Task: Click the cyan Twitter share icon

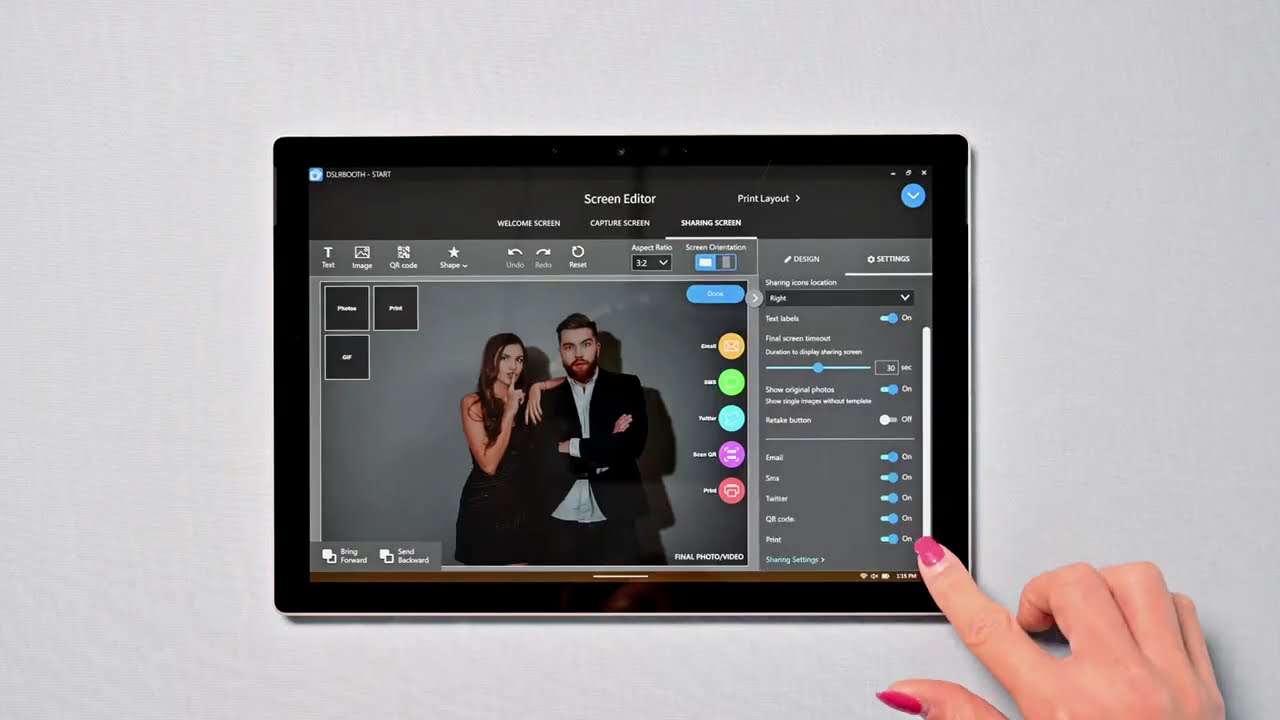Action: point(732,418)
